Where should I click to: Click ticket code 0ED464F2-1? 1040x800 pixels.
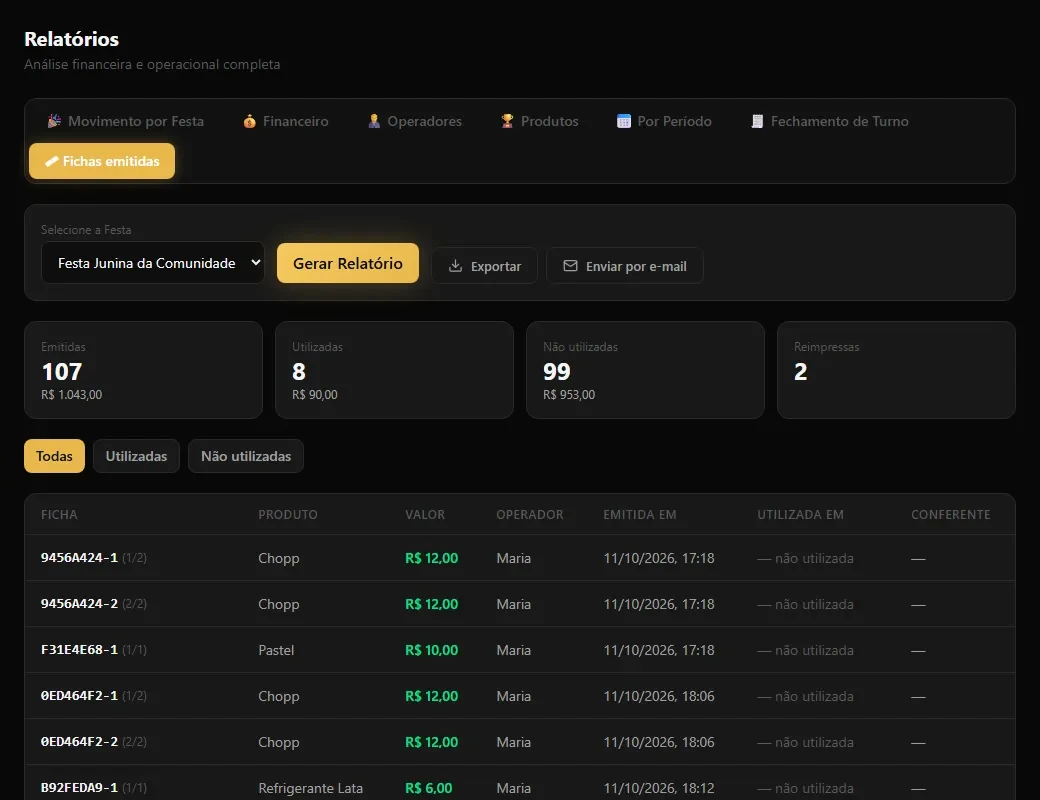point(80,696)
